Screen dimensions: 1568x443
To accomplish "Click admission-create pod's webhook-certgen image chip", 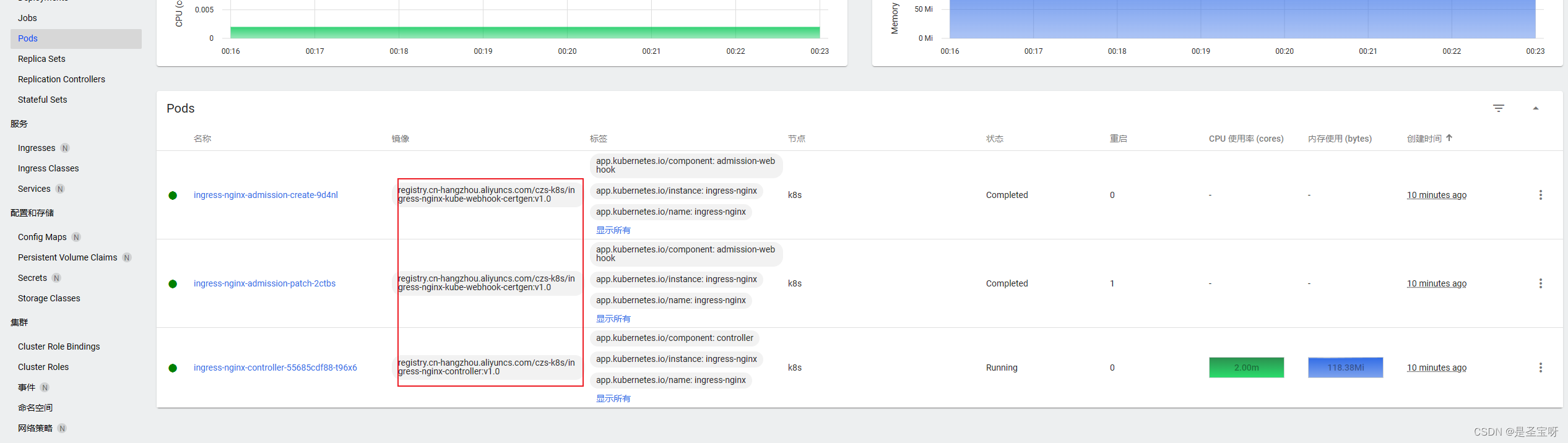I will pyautogui.click(x=487, y=194).
